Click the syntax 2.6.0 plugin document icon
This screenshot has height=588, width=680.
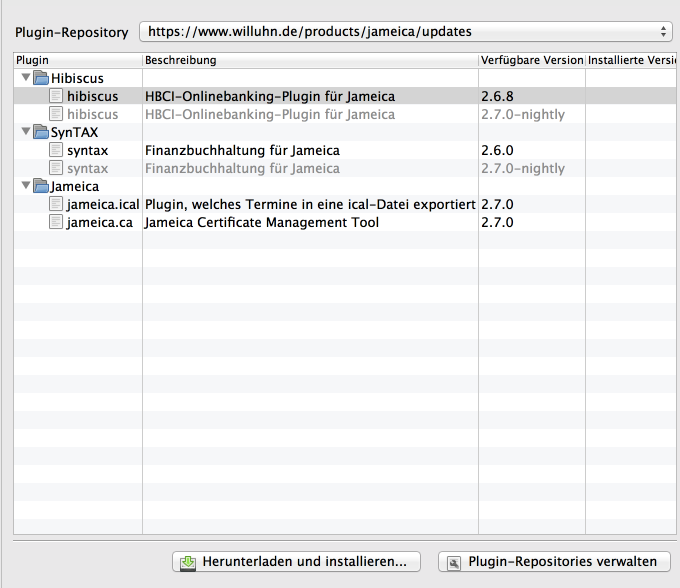(x=57, y=150)
